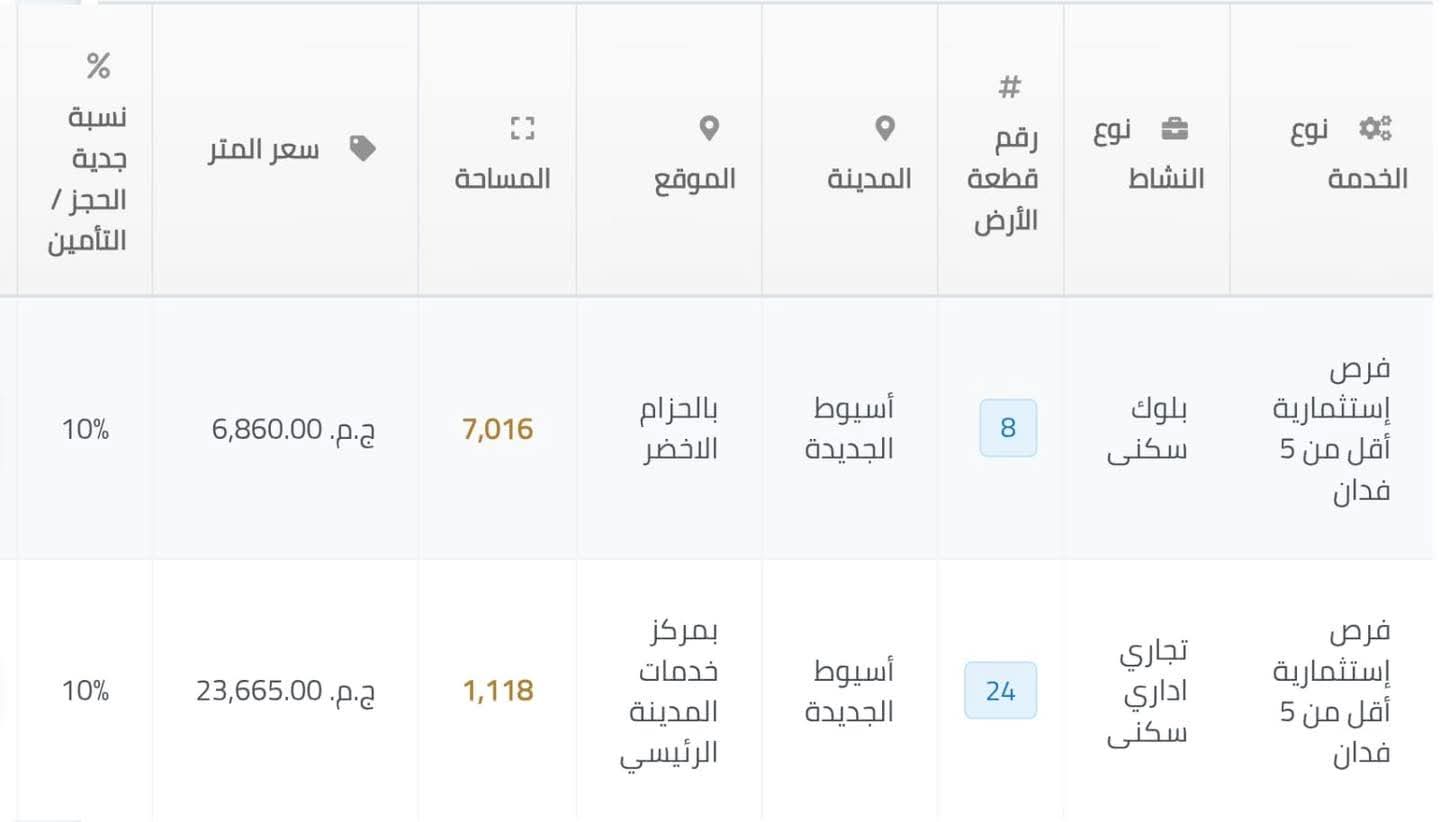Open land plot number 8 badge
The height and width of the screenshot is (822, 1440).
[1007, 428]
